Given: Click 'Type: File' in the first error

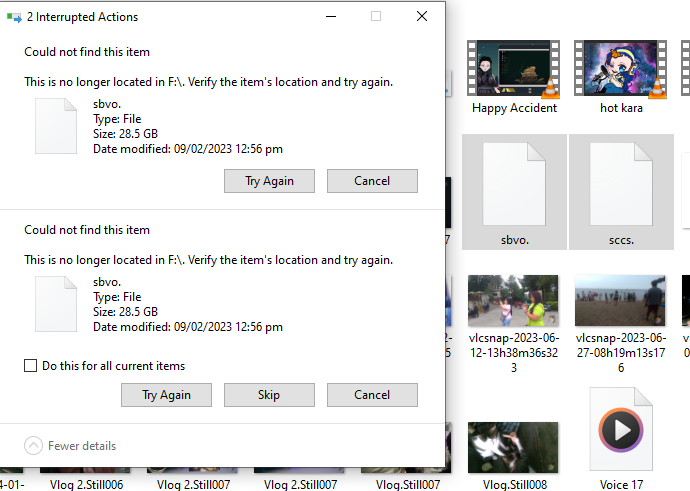Looking at the screenshot, I should [x=117, y=119].
